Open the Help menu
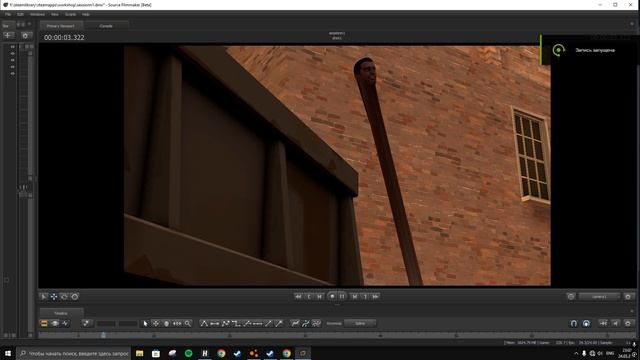640x360 pixels. point(86,14)
